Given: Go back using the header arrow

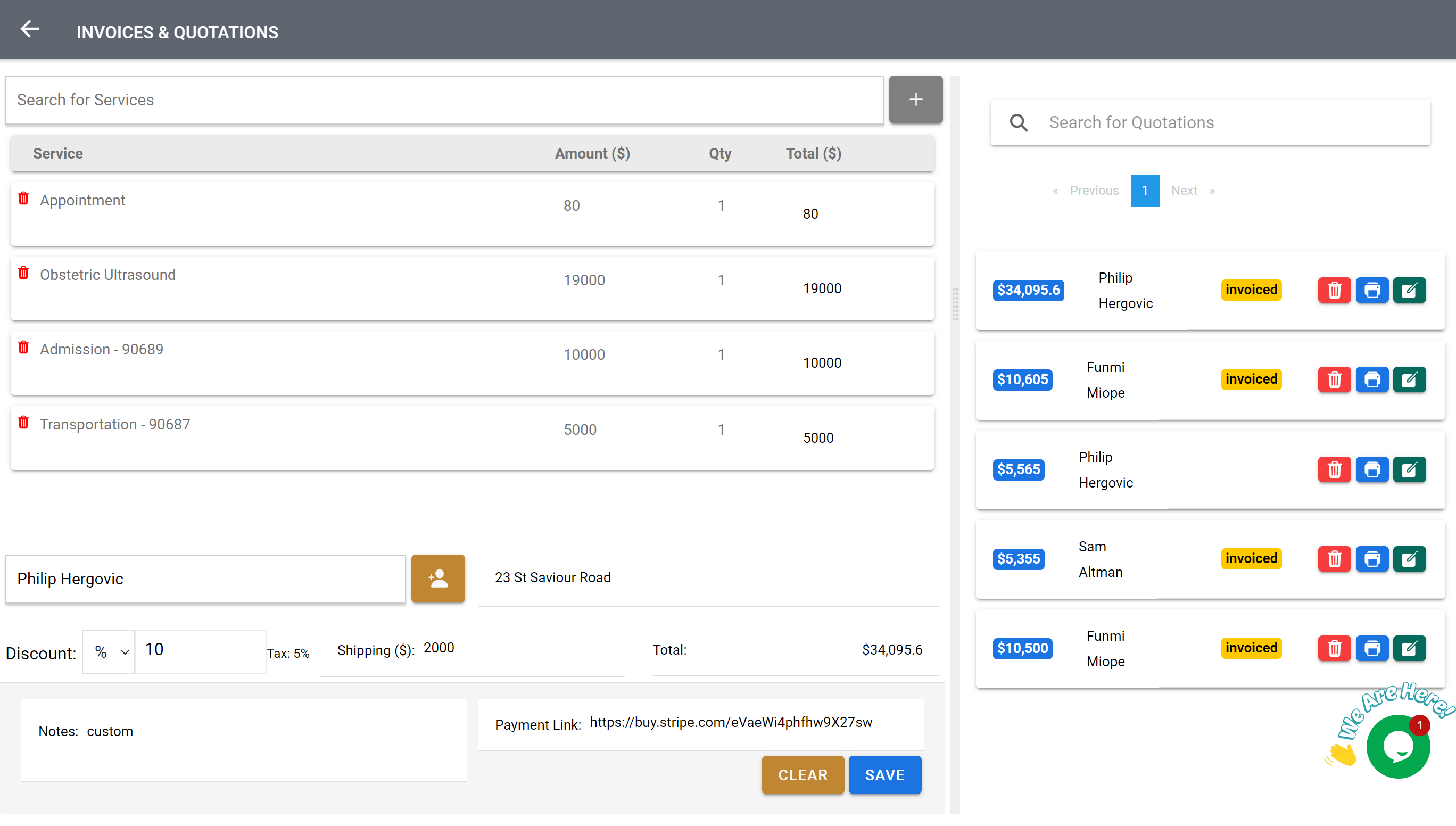Looking at the screenshot, I should [29, 29].
